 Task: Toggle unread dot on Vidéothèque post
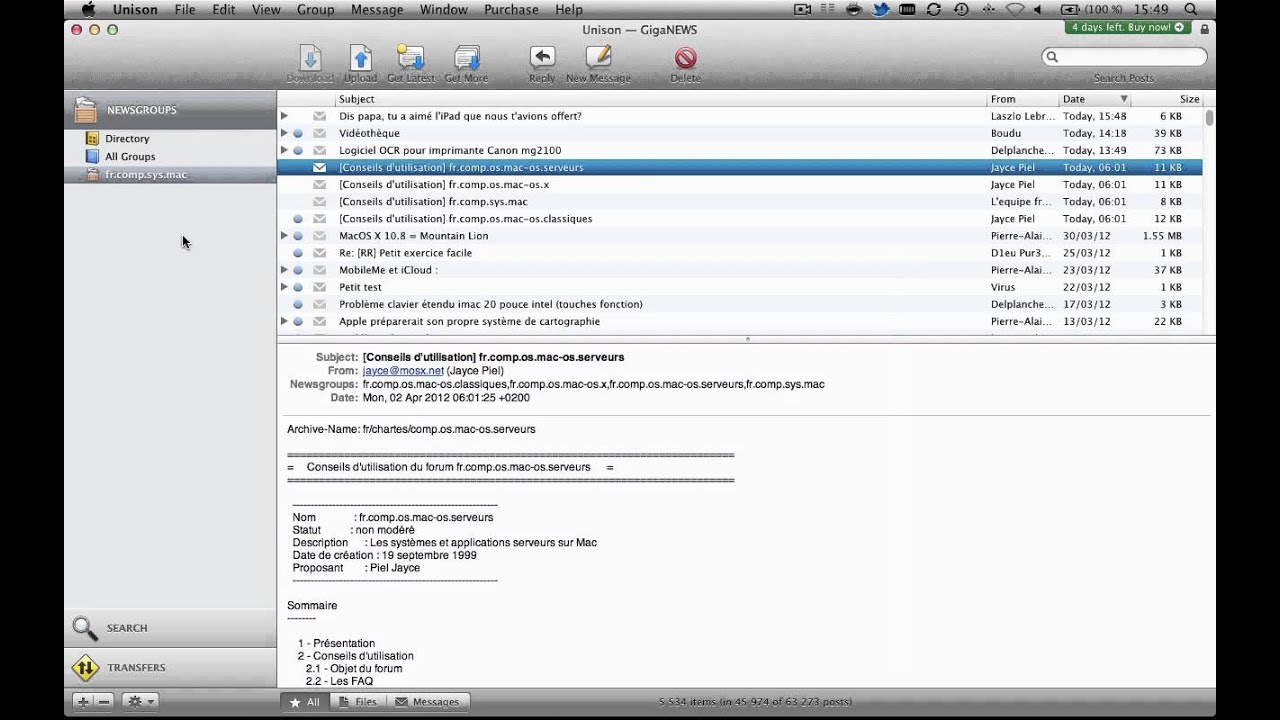point(298,133)
